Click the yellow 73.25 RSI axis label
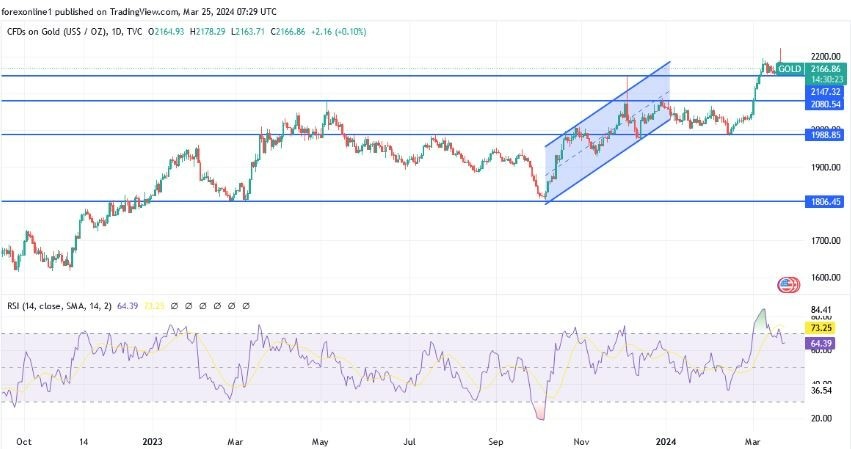The image size is (851, 449). click(x=821, y=328)
